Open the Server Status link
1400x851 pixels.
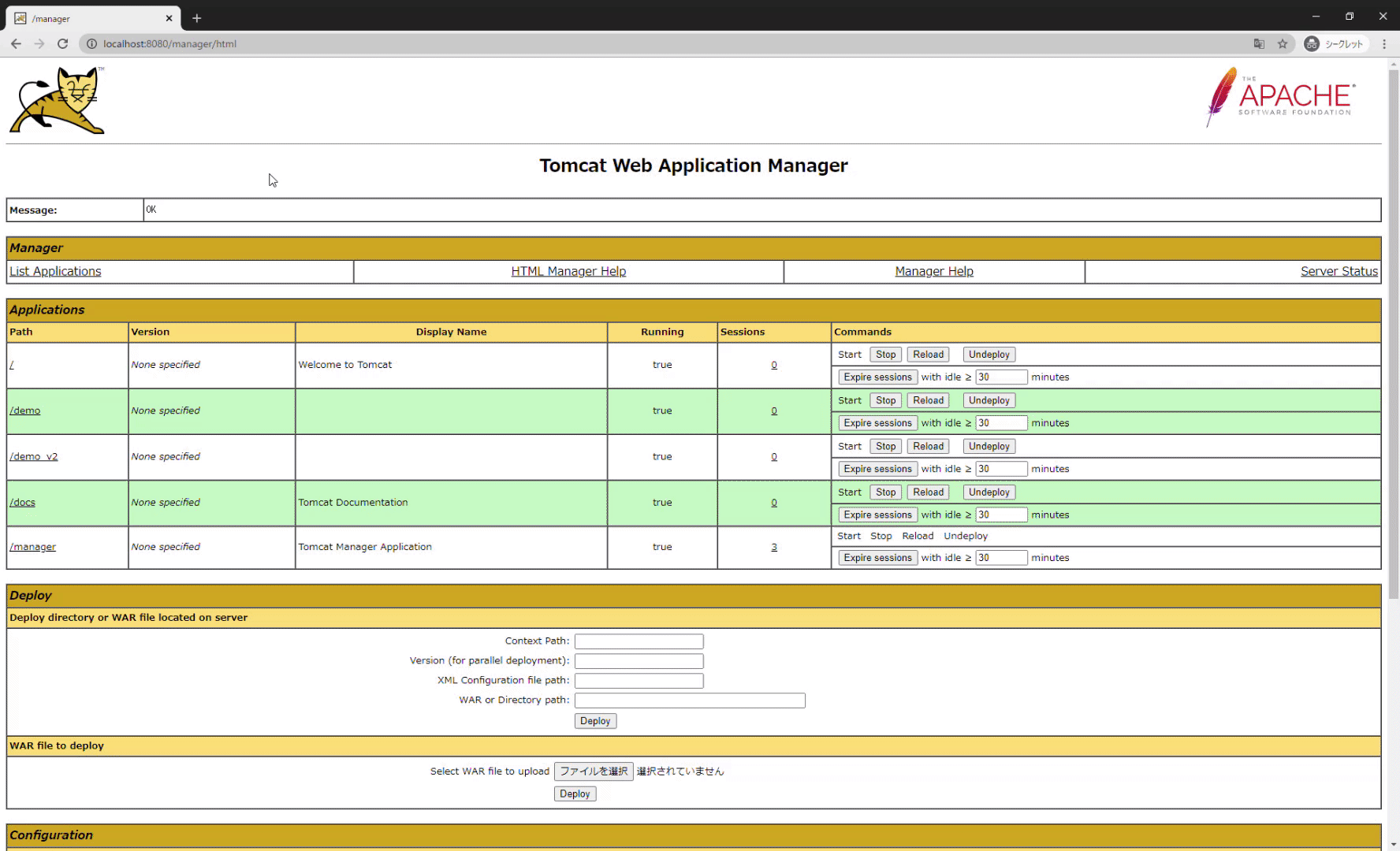click(x=1339, y=271)
